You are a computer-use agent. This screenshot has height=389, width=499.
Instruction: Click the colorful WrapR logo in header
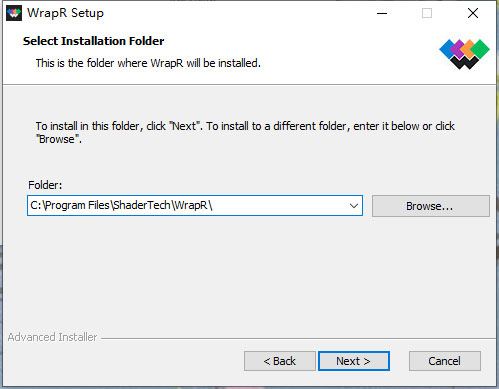click(464, 54)
